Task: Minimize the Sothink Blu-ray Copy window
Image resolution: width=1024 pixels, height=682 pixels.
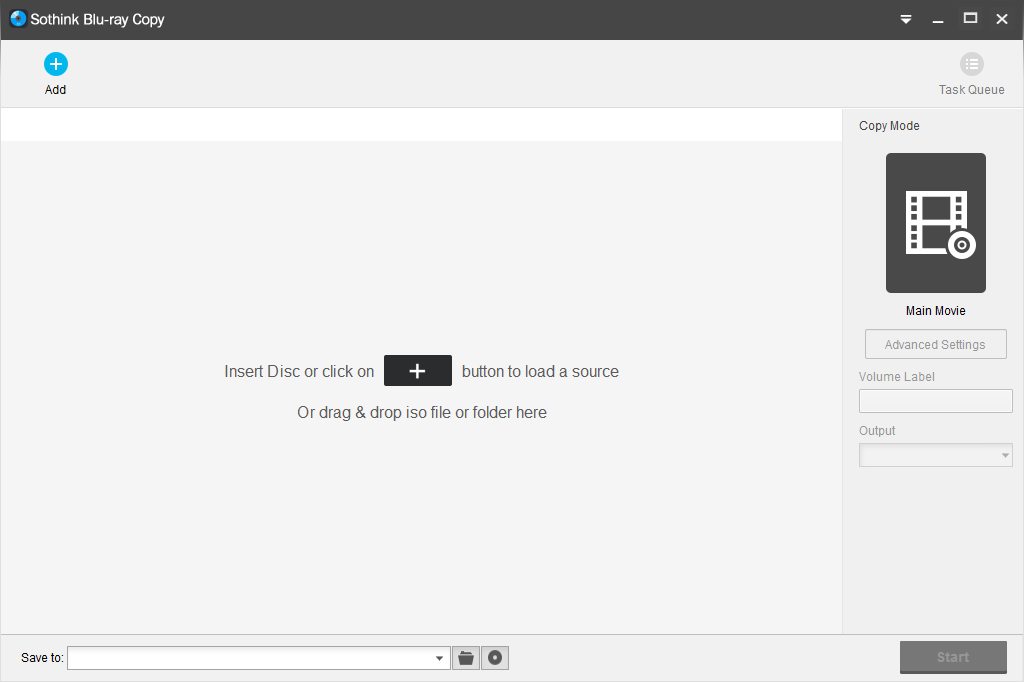Action: (x=938, y=19)
